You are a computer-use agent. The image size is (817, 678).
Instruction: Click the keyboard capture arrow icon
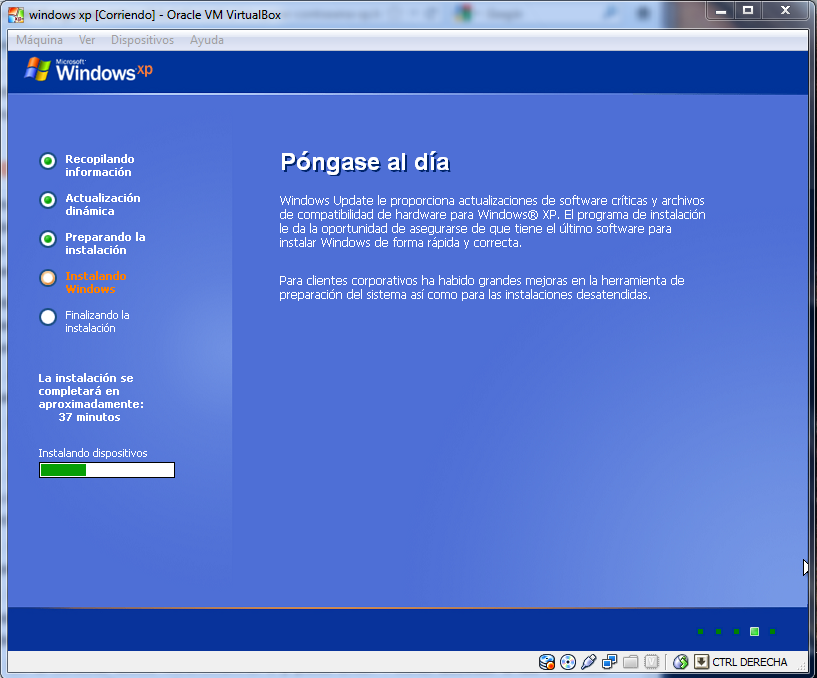(701, 662)
